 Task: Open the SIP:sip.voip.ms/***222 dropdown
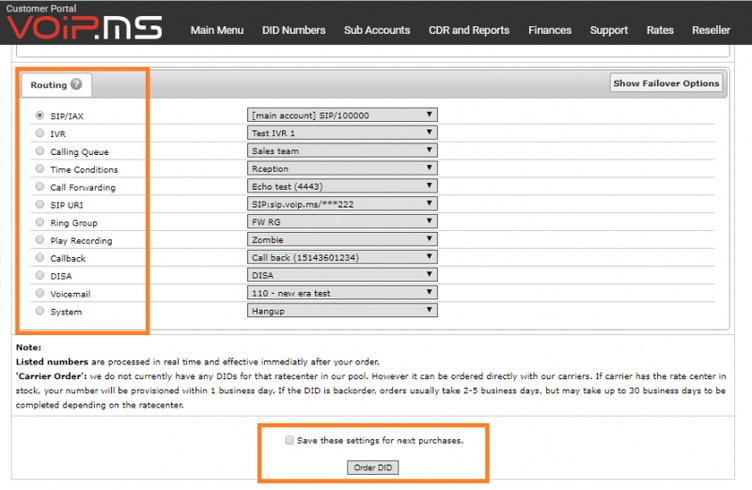(x=342, y=204)
